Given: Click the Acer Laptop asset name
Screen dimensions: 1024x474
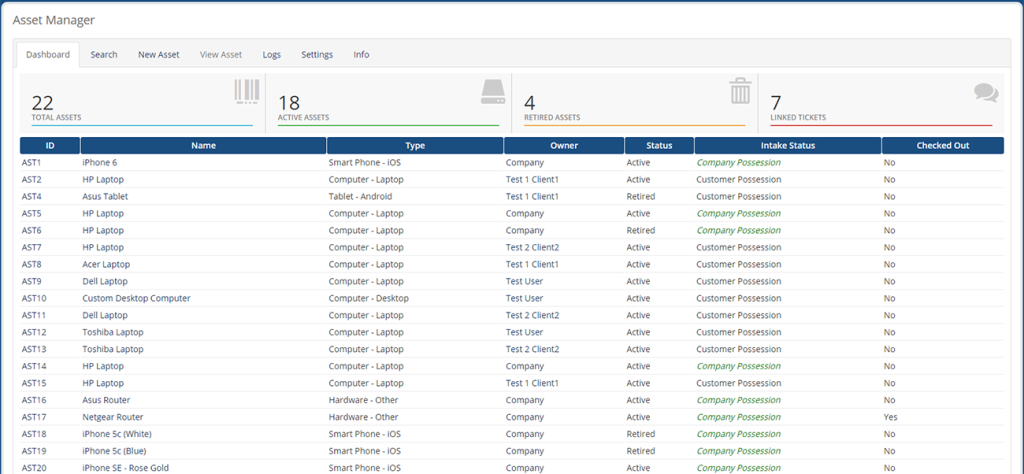Looking at the screenshot, I should 106,264.
